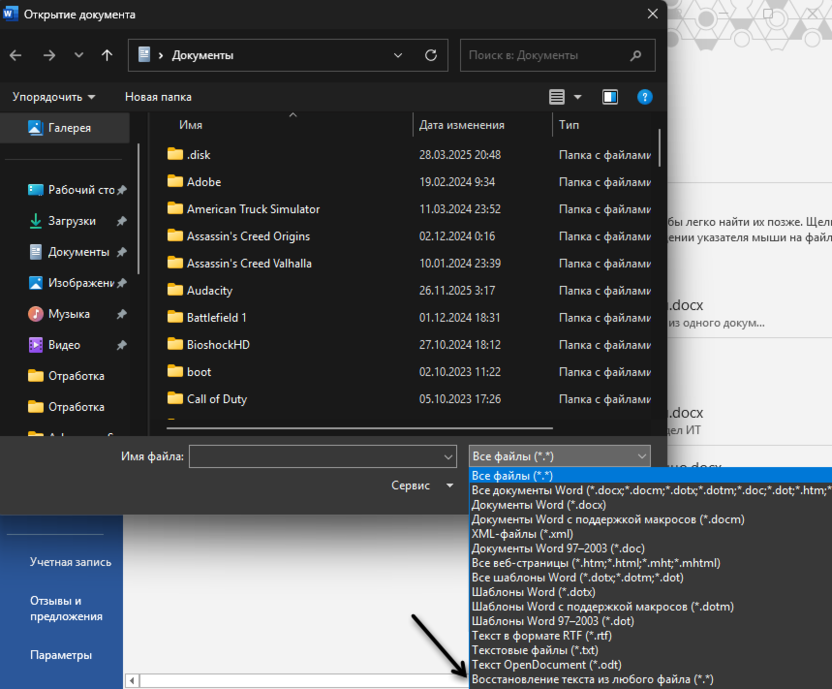Select Галерея in the navigation pane
The width and height of the screenshot is (832, 689).
(65, 128)
